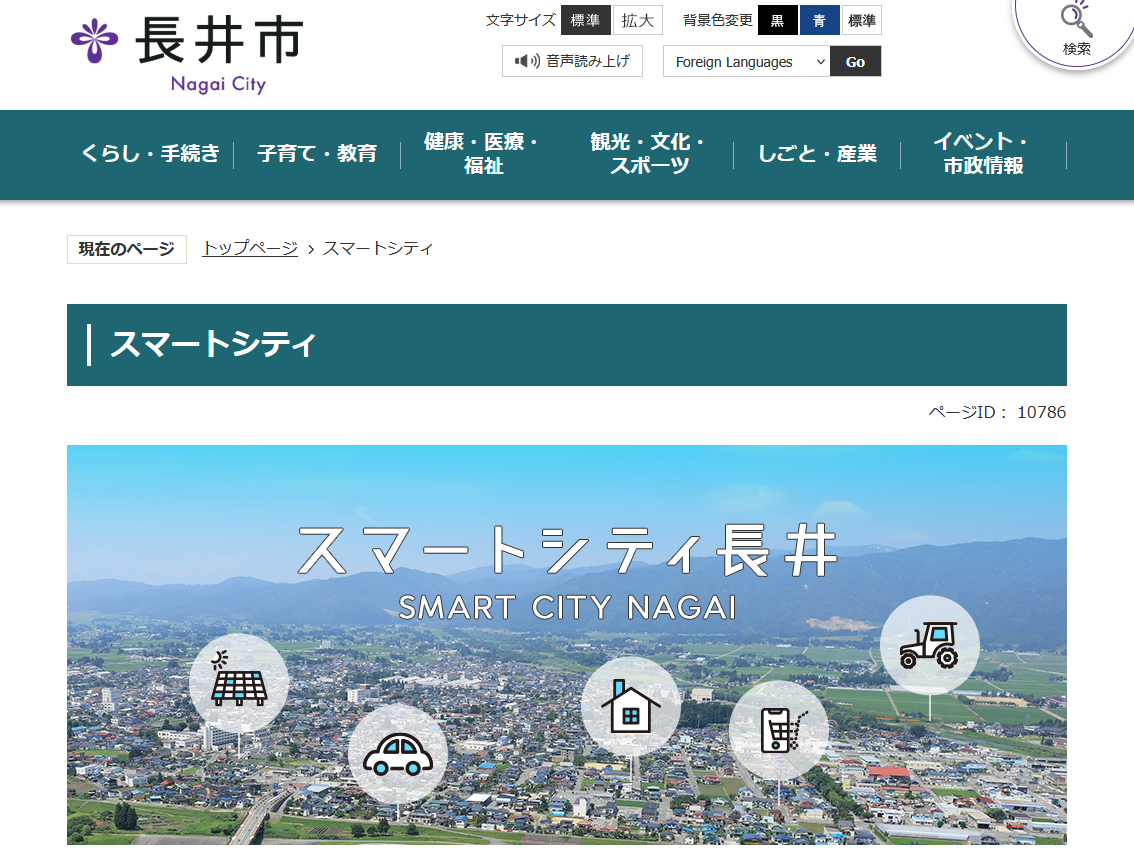Change background color to blue (青)

point(819,20)
